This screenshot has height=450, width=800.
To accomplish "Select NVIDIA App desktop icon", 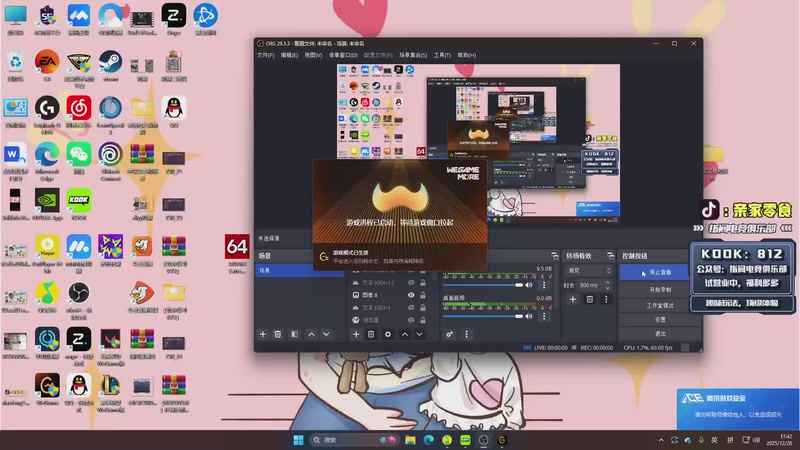I will [47, 204].
